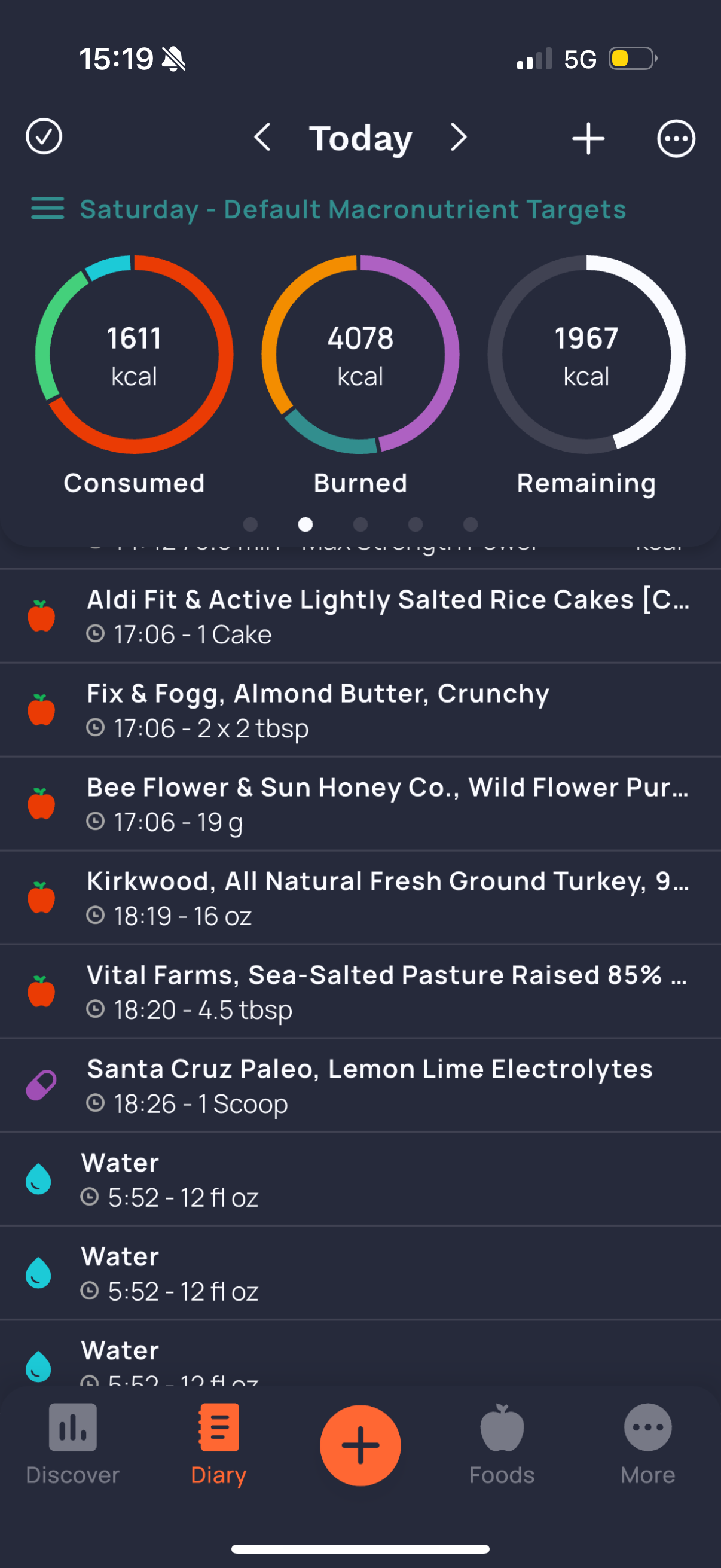Select the first page indicator dot
Image resolution: width=721 pixels, height=1568 pixels.
pyautogui.click(x=250, y=524)
